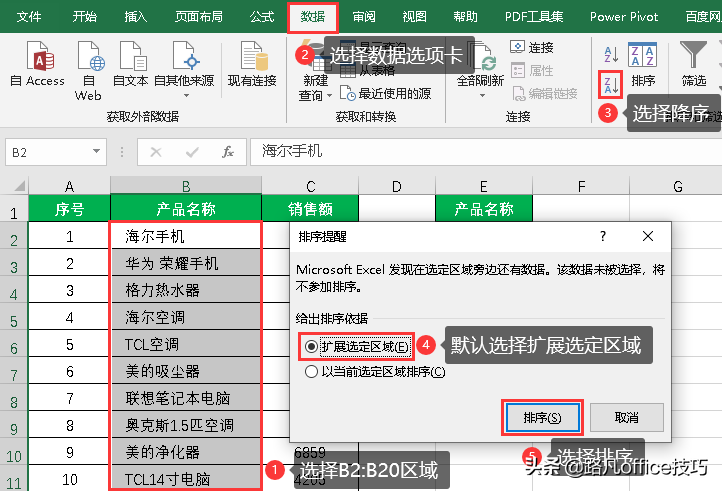The width and height of the screenshot is (722, 491).
Task: Confirm formula entry checkmark icon
Action: click(192, 152)
